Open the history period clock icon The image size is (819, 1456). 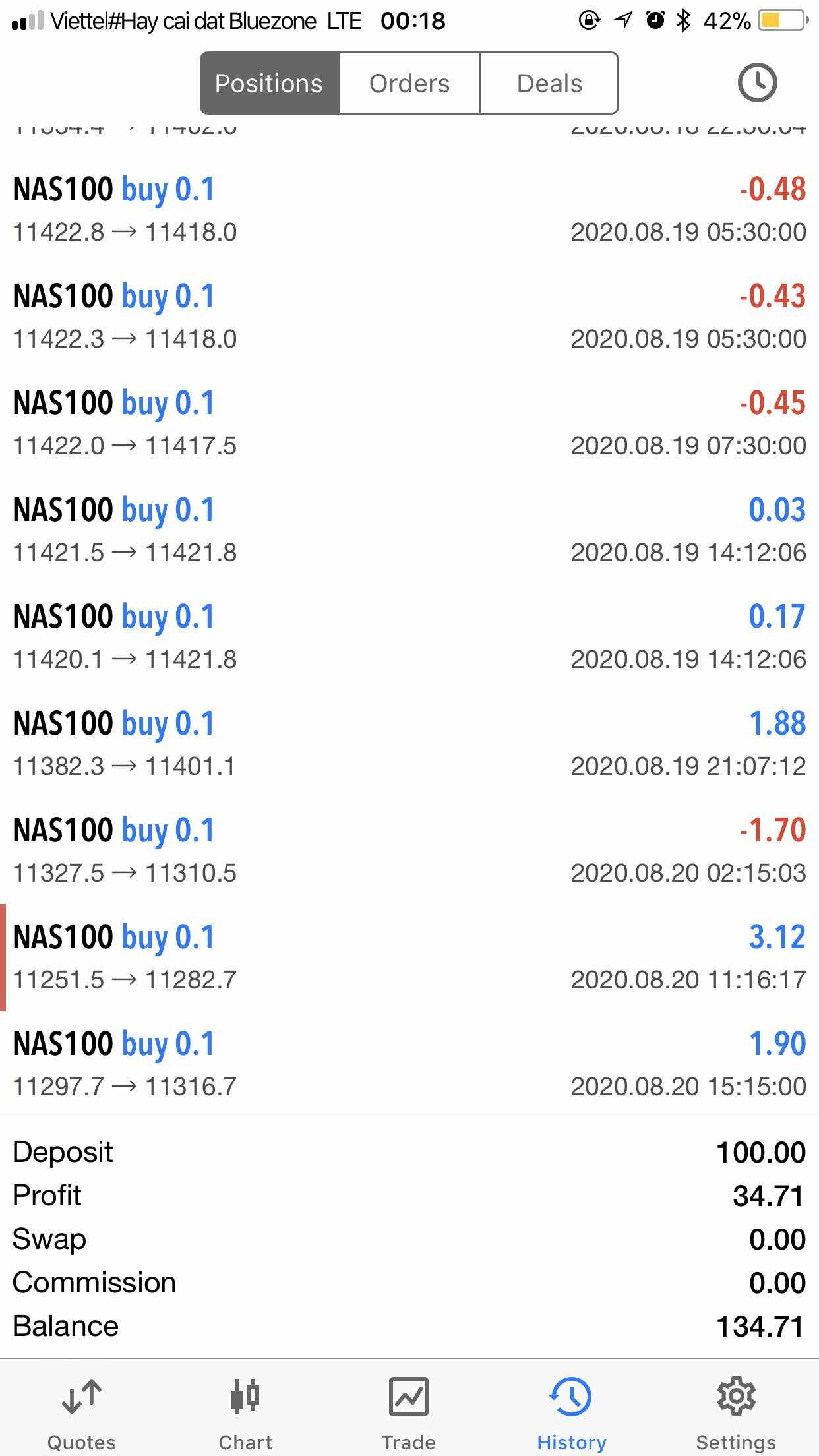(x=756, y=83)
